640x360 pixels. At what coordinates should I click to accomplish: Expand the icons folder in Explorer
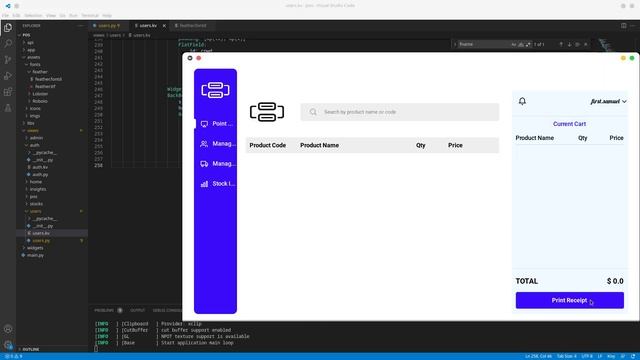coord(35,109)
